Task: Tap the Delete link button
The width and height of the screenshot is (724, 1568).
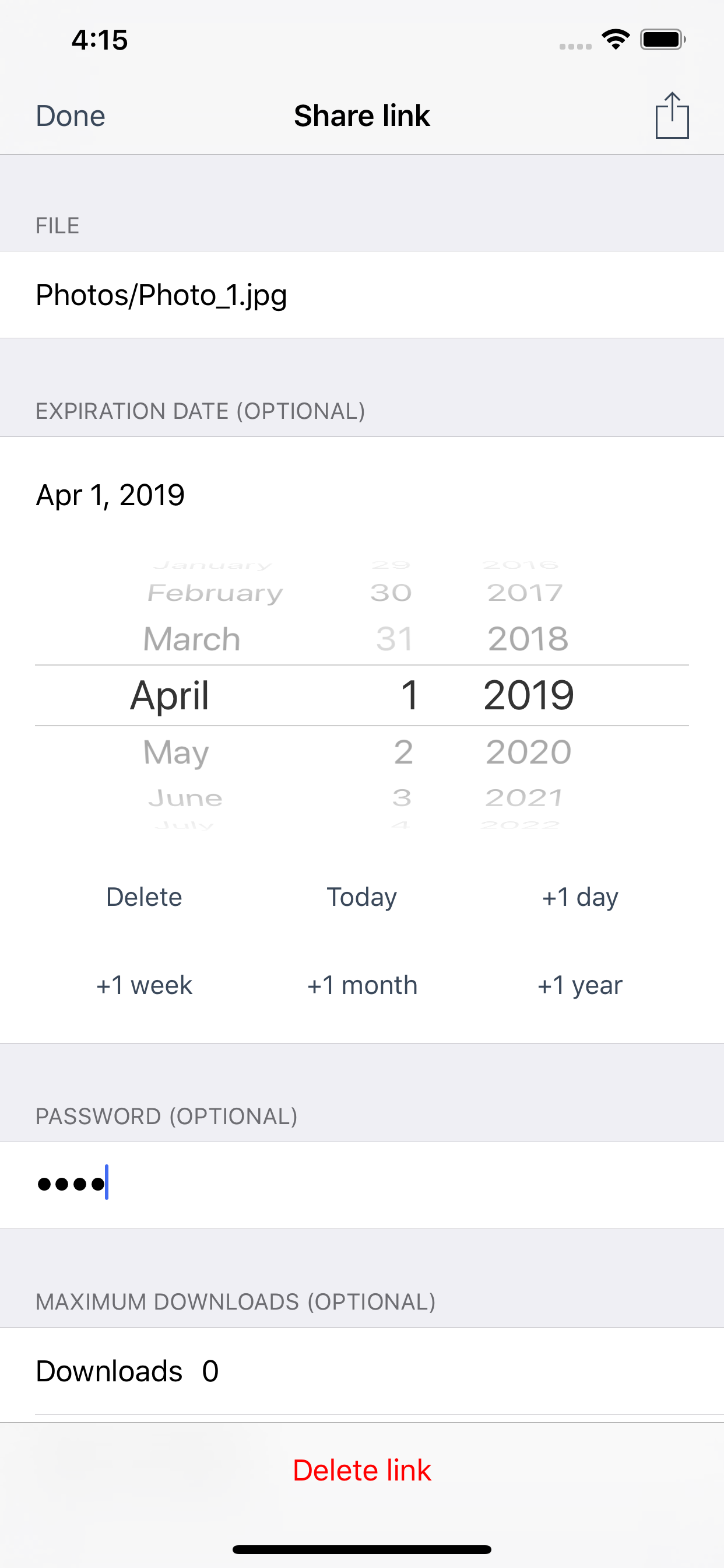Action: coord(362,1470)
